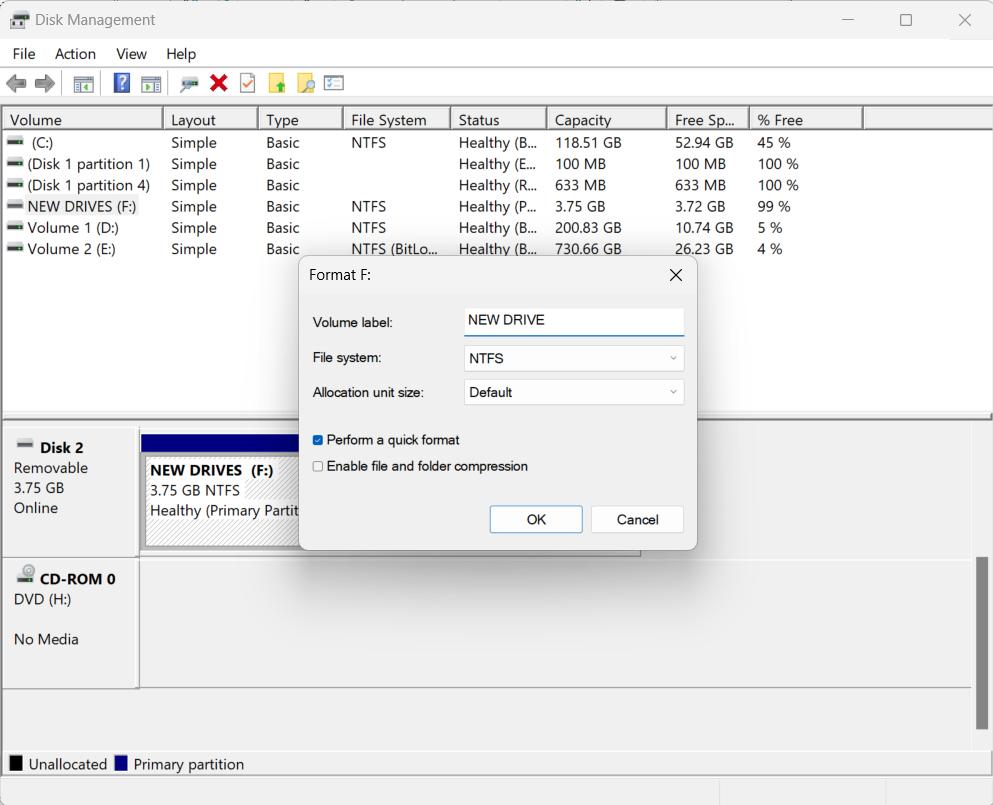
Task: Click the Disk 2 removable disk icon
Action: pos(25,445)
